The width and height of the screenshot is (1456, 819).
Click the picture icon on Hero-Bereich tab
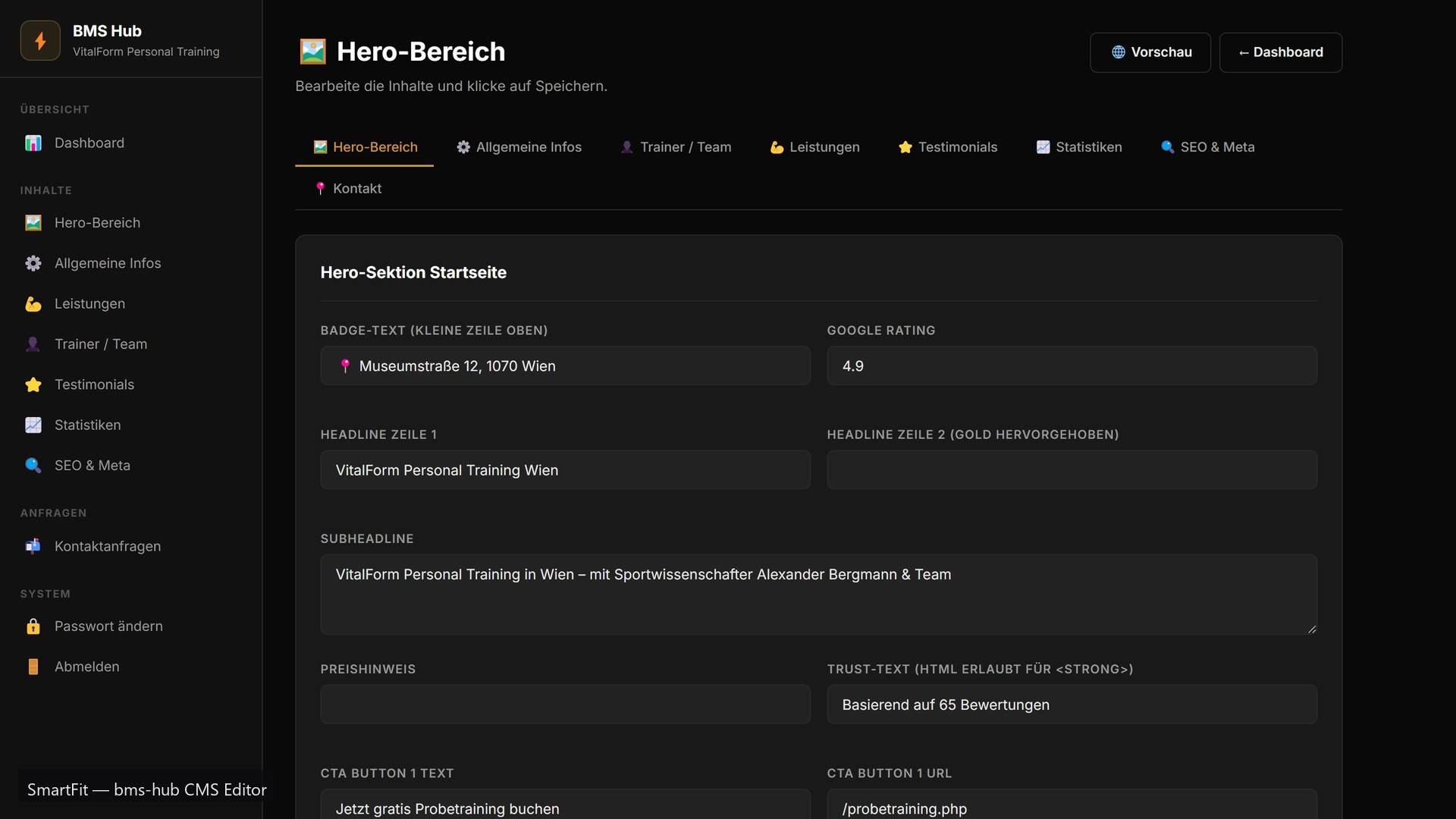tap(320, 147)
